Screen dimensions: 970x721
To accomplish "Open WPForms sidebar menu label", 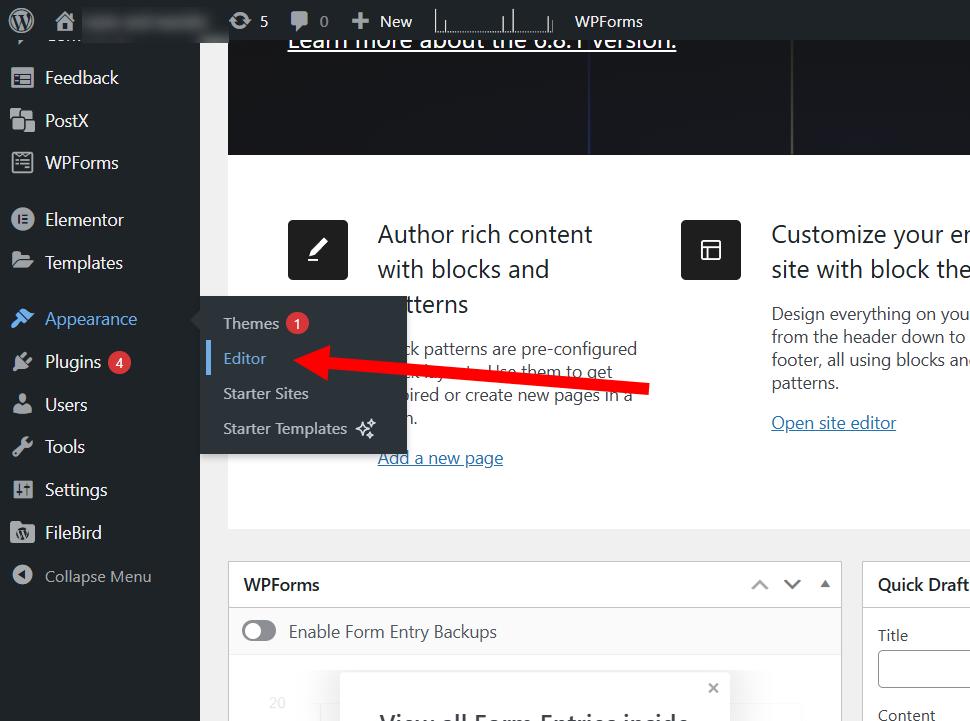I will point(82,163).
